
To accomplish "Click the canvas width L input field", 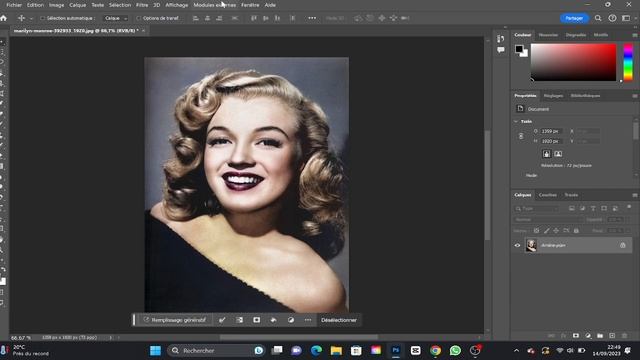I will 551,131.
